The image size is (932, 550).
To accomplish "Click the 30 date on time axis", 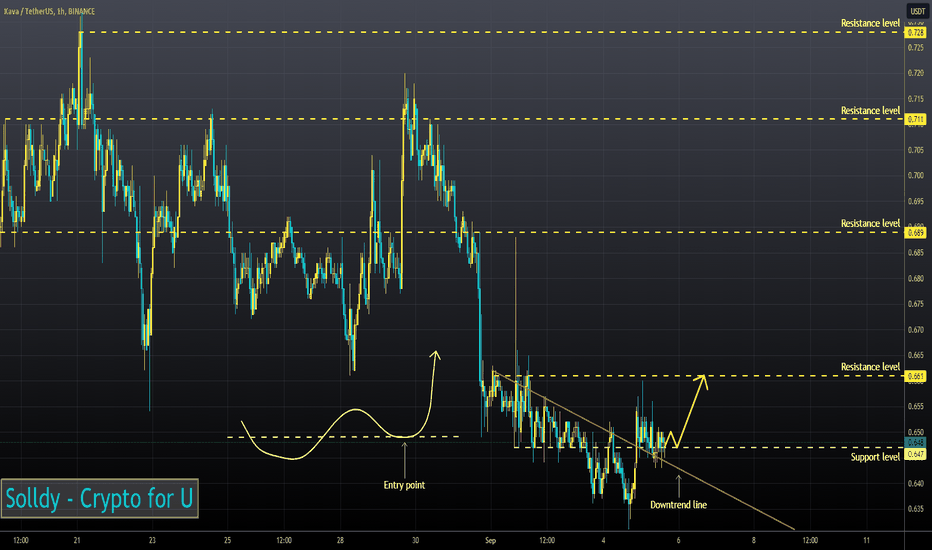I will [415, 540].
